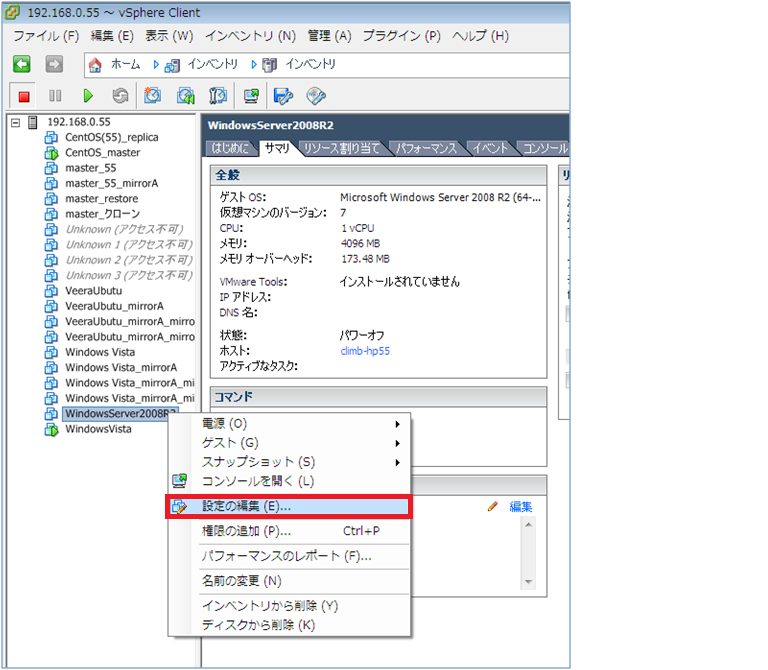
Task: Switch to the コンソール tab
Action: click(545, 148)
